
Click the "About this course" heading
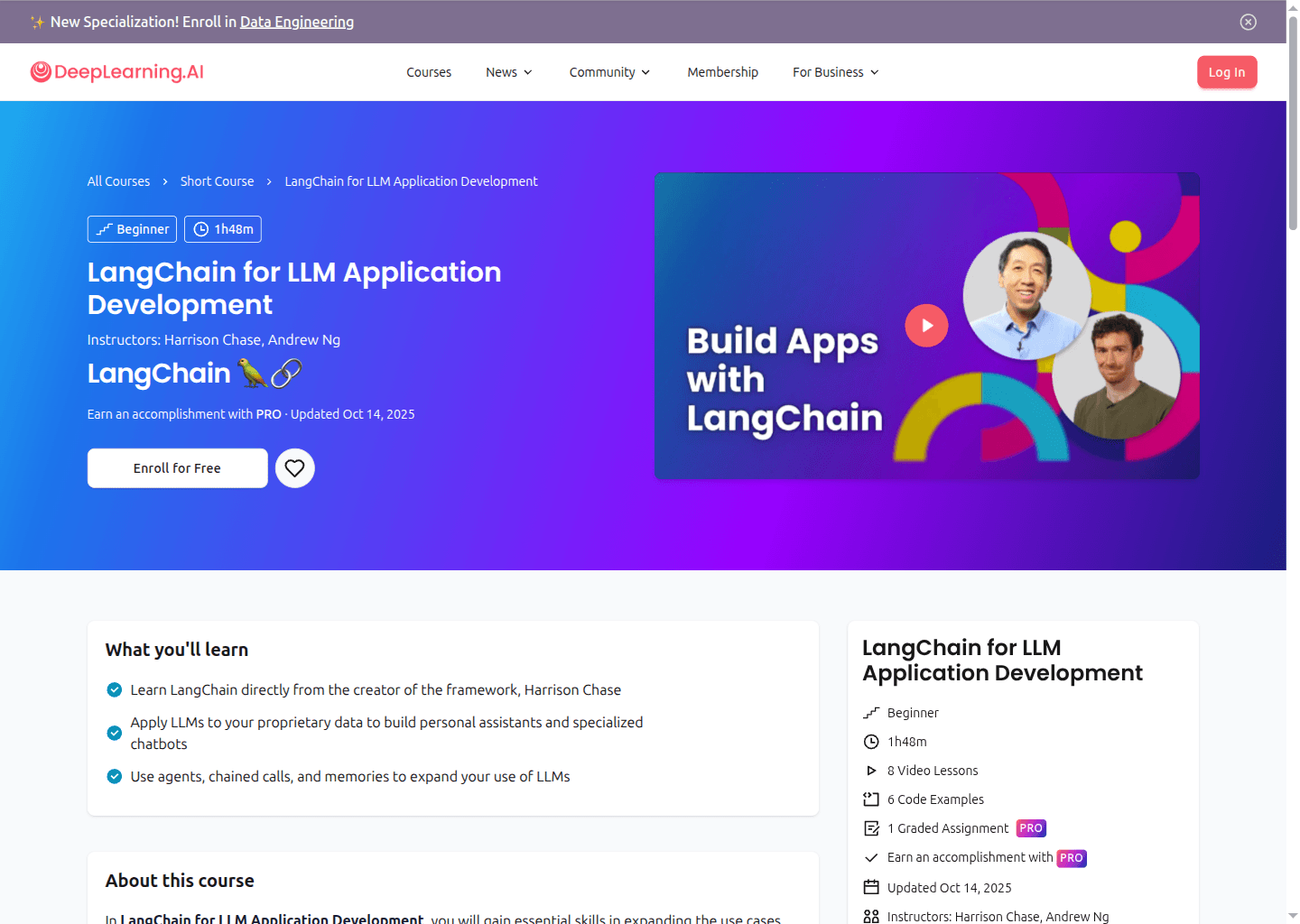tap(180, 881)
